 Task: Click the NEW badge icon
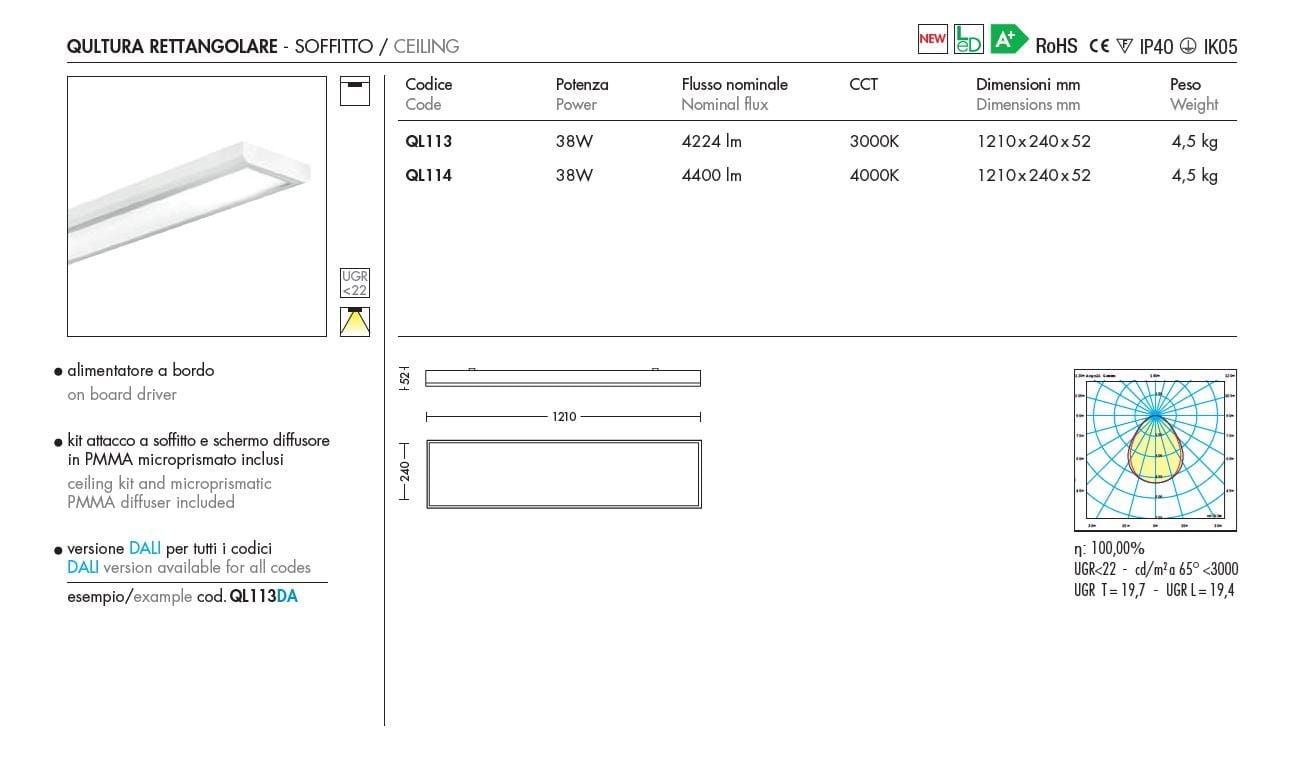pos(931,39)
